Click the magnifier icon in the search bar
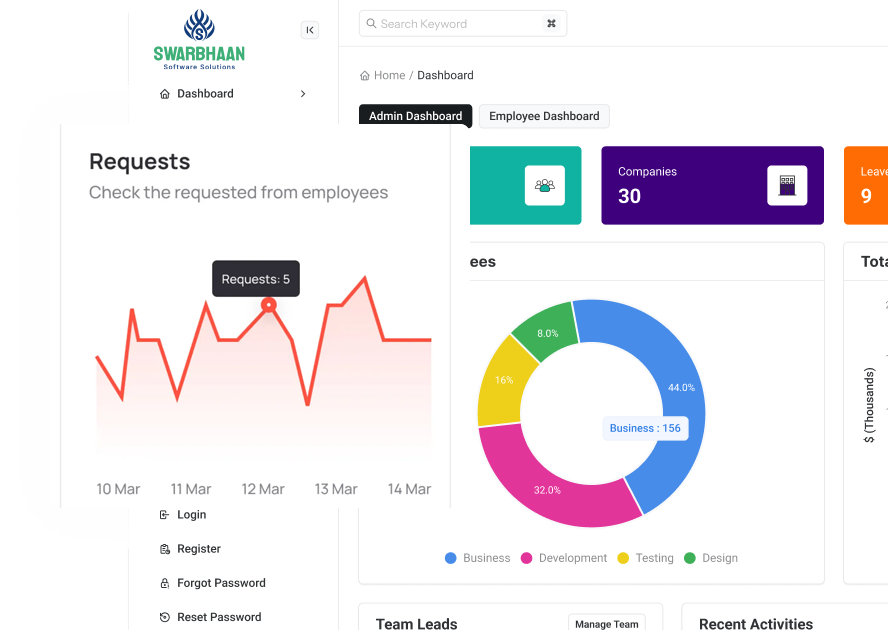Image resolution: width=888 pixels, height=631 pixels. pos(371,24)
